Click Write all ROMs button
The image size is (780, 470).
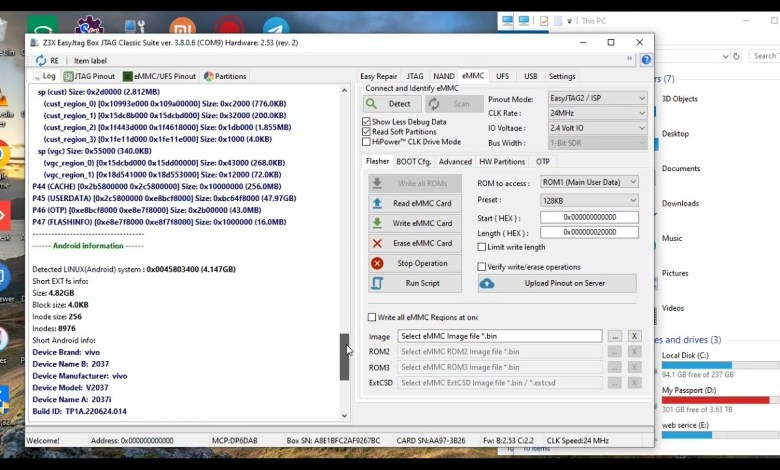pyautogui.click(x=415, y=184)
